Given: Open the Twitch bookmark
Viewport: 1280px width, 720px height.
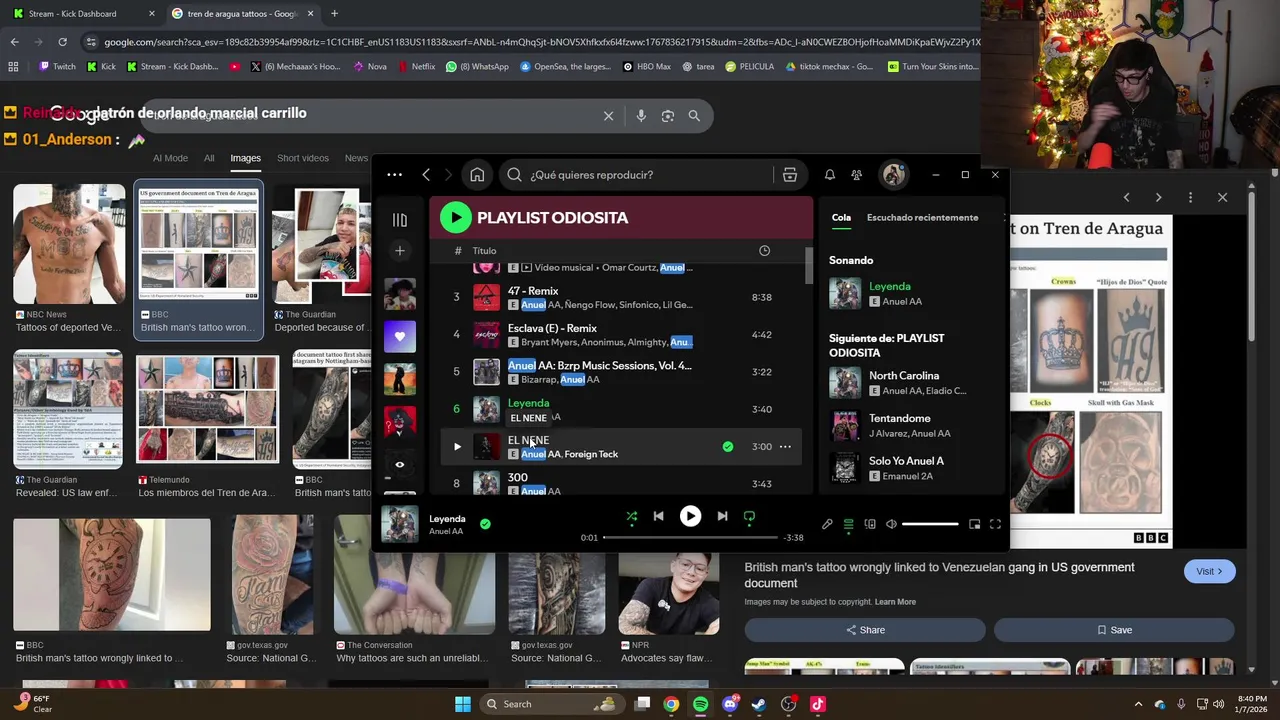Looking at the screenshot, I should pyautogui.click(x=57, y=67).
